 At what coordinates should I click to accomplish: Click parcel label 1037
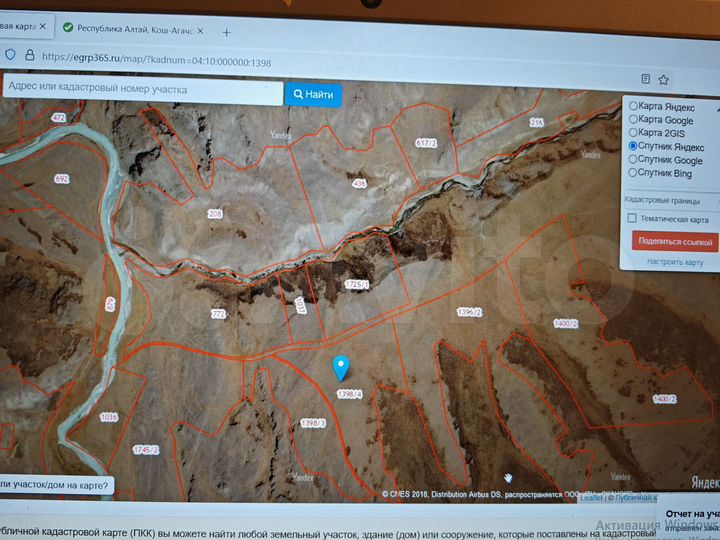click(x=300, y=306)
